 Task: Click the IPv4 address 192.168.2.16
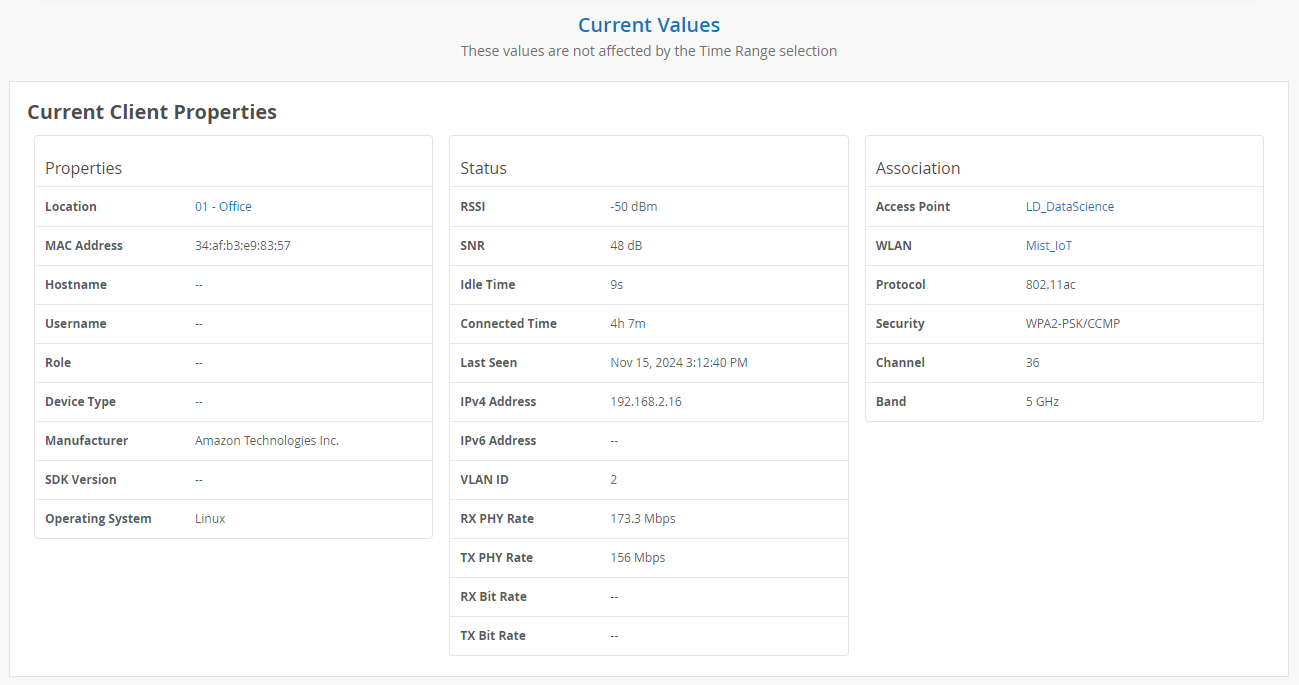click(x=645, y=402)
